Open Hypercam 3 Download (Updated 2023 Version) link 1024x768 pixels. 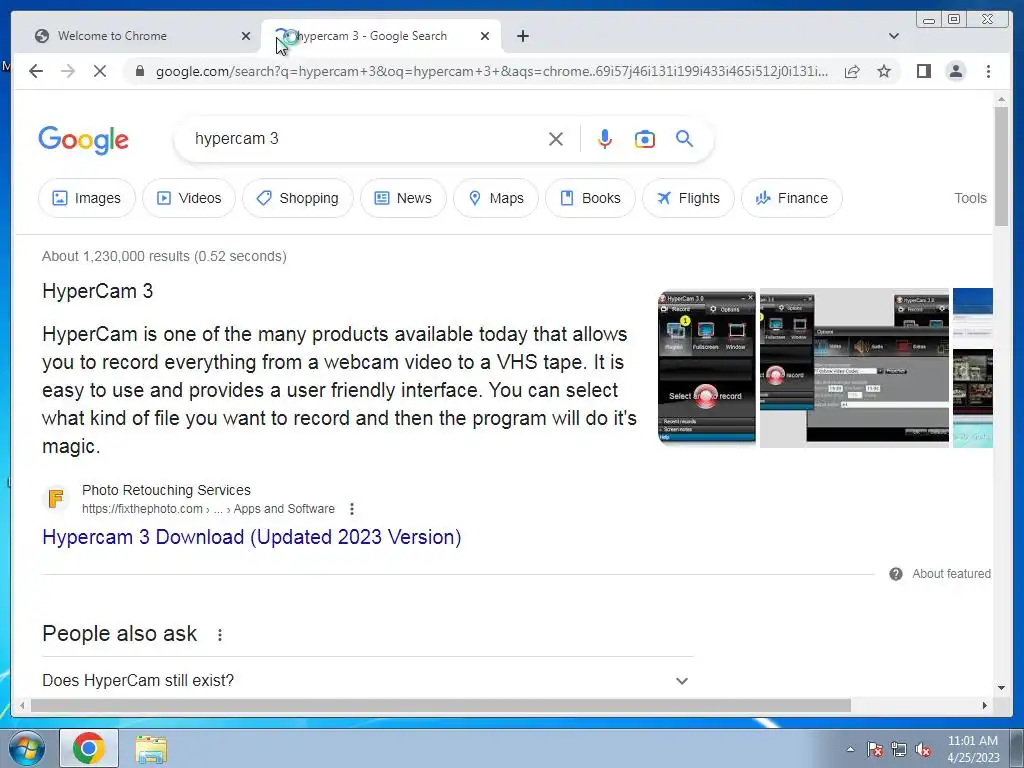(251, 537)
